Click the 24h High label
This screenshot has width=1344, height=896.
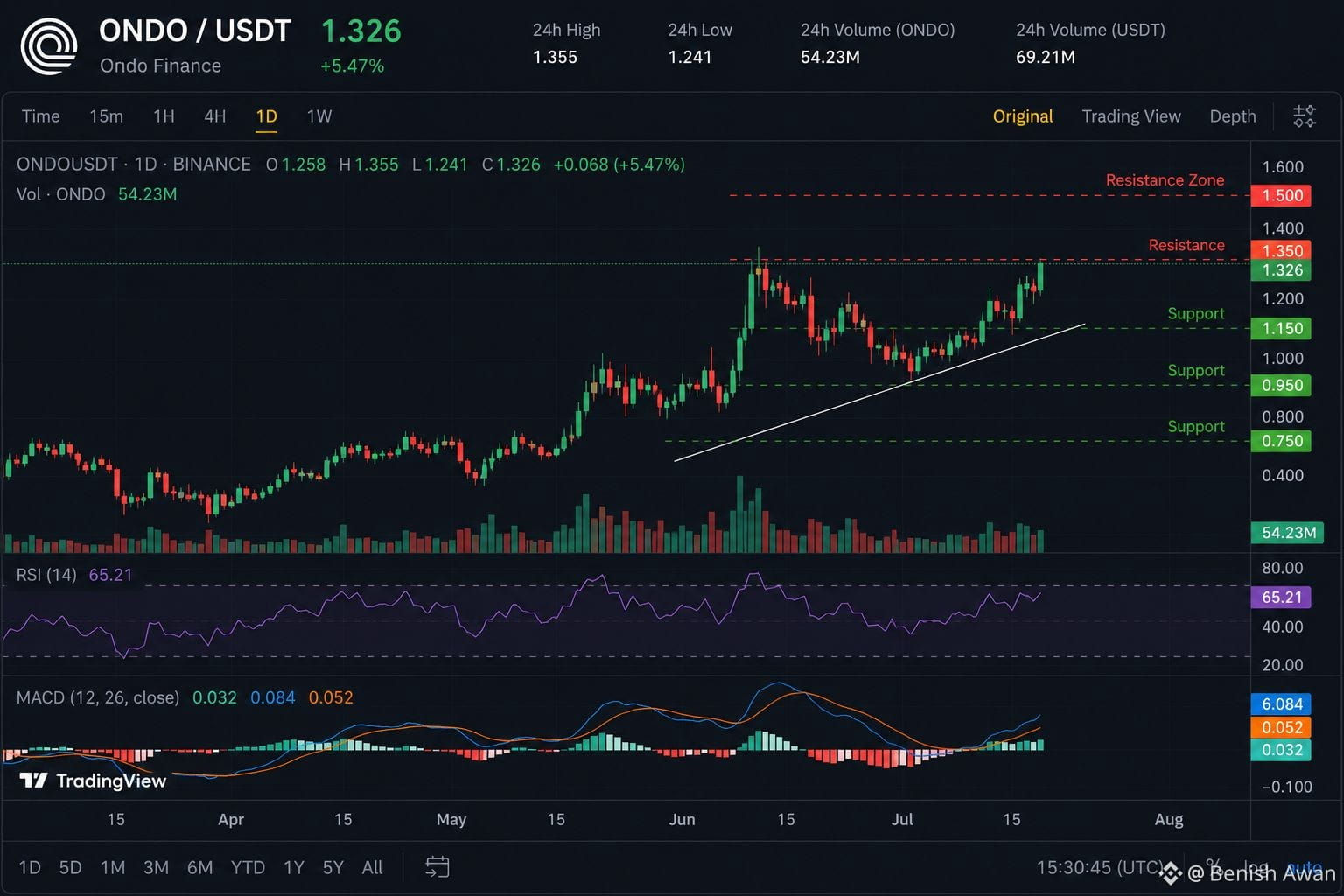[567, 30]
